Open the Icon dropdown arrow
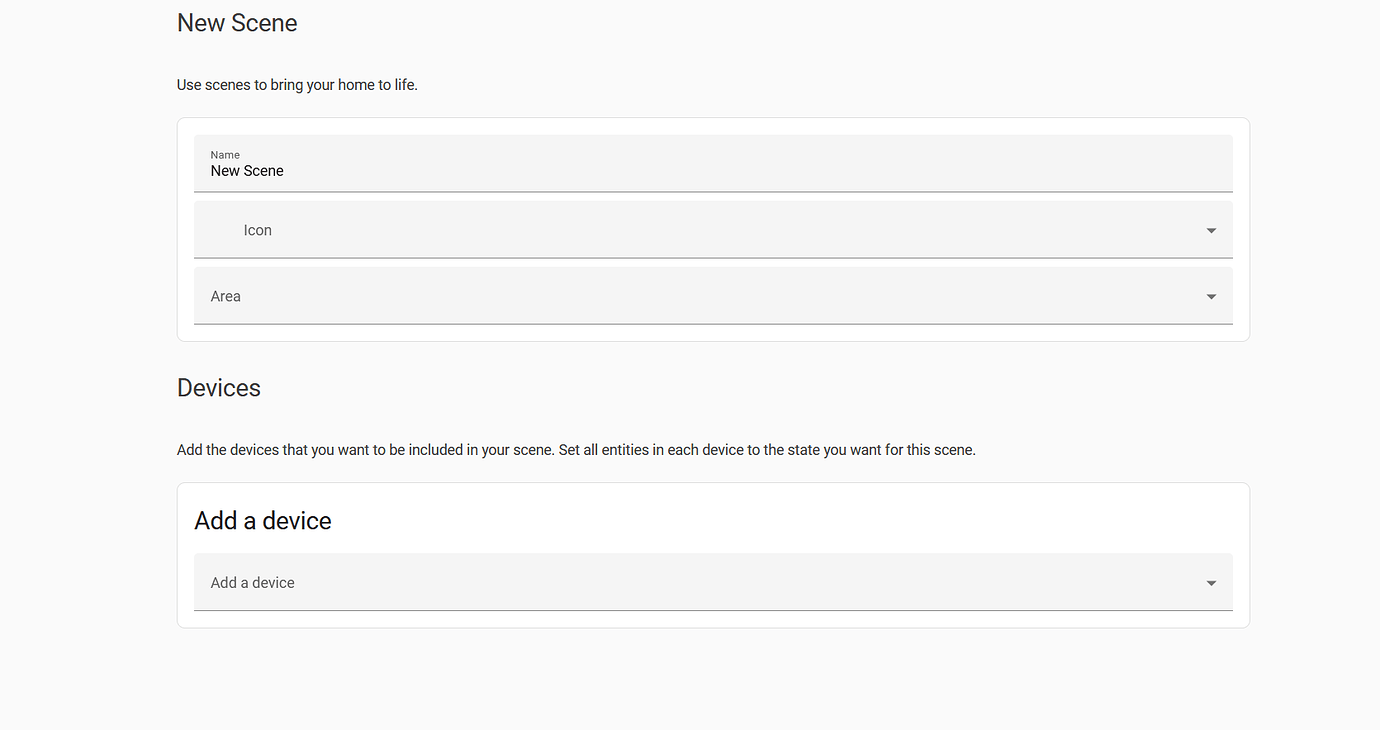 point(1211,231)
